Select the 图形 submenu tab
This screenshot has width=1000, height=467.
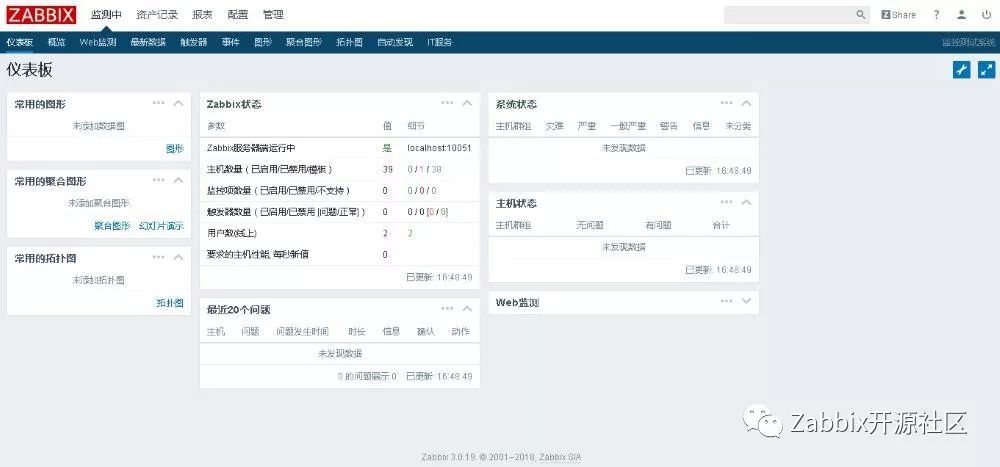click(x=263, y=42)
